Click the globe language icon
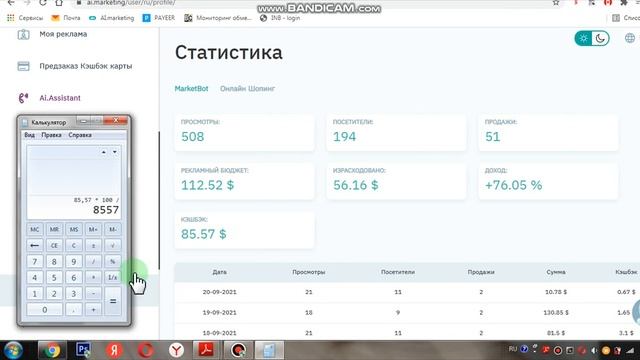The height and width of the screenshot is (360, 640). pos(629,38)
